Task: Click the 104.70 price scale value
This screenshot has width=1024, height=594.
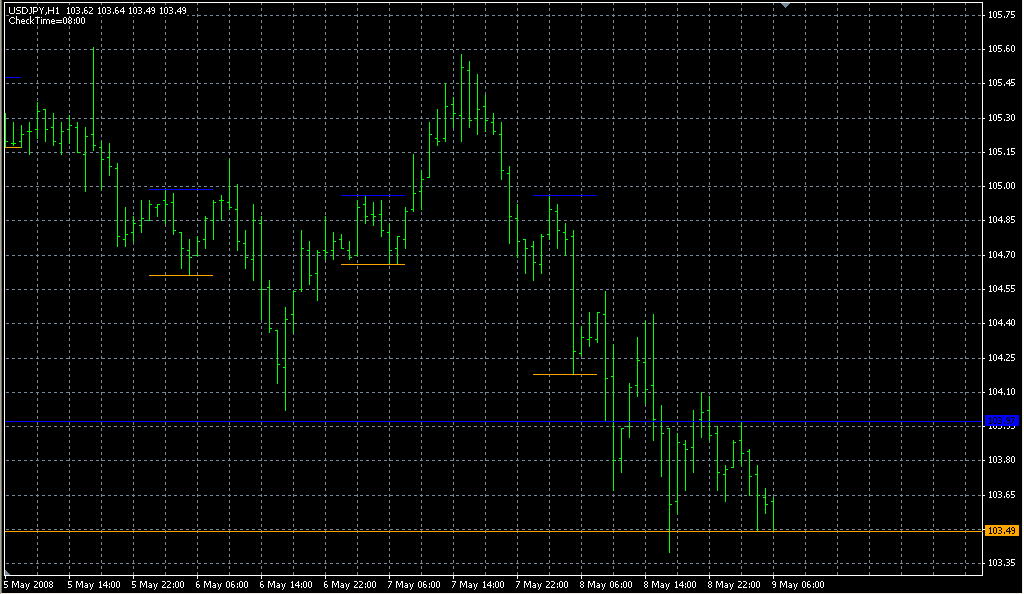Action: [x=1002, y=255]
